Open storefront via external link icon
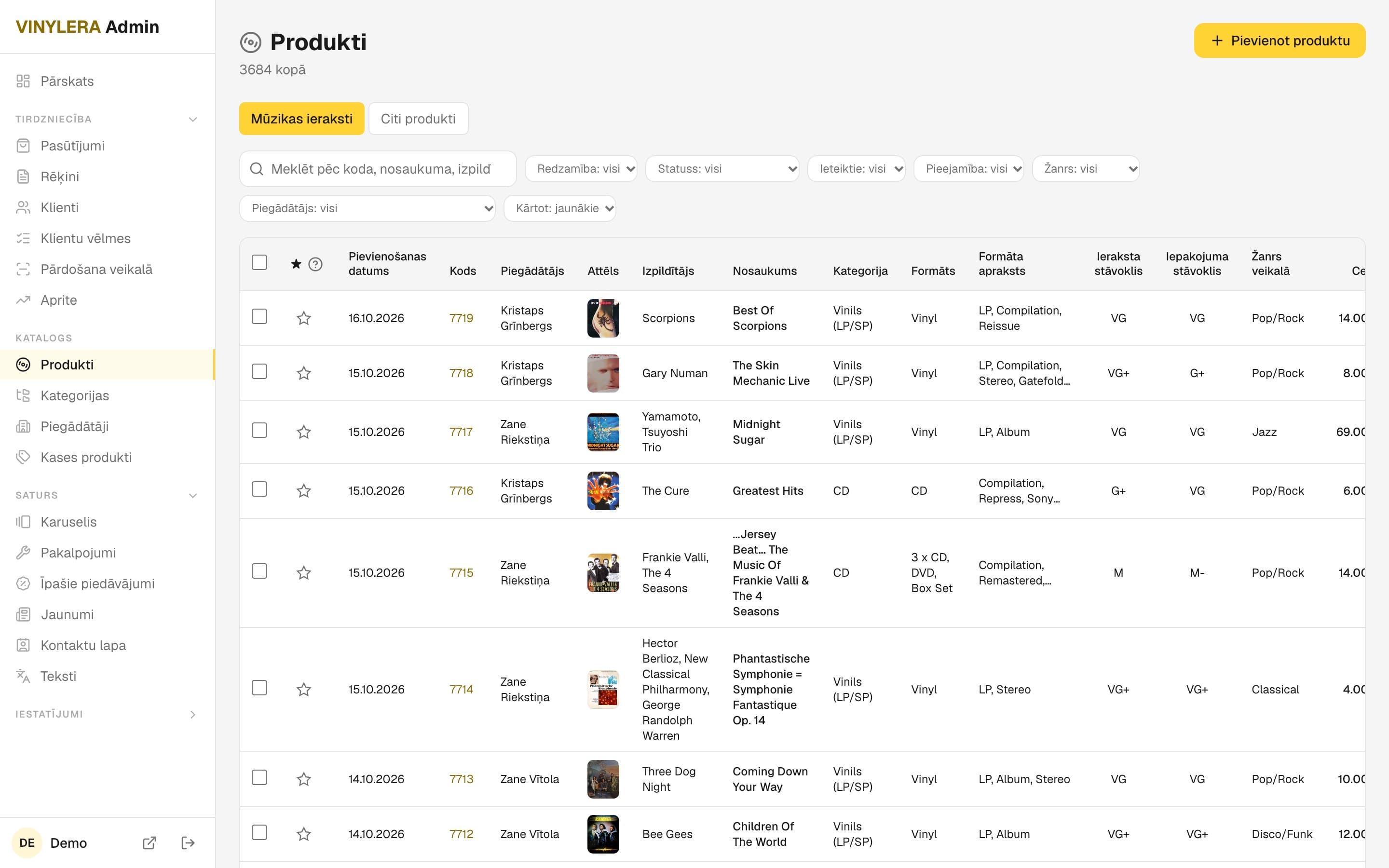 [149, 843]
